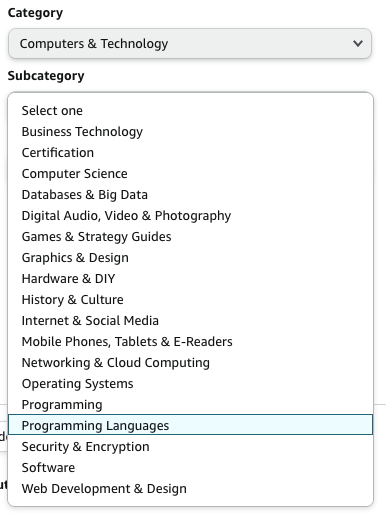Pick Games & Strategy Guides option

190,237
